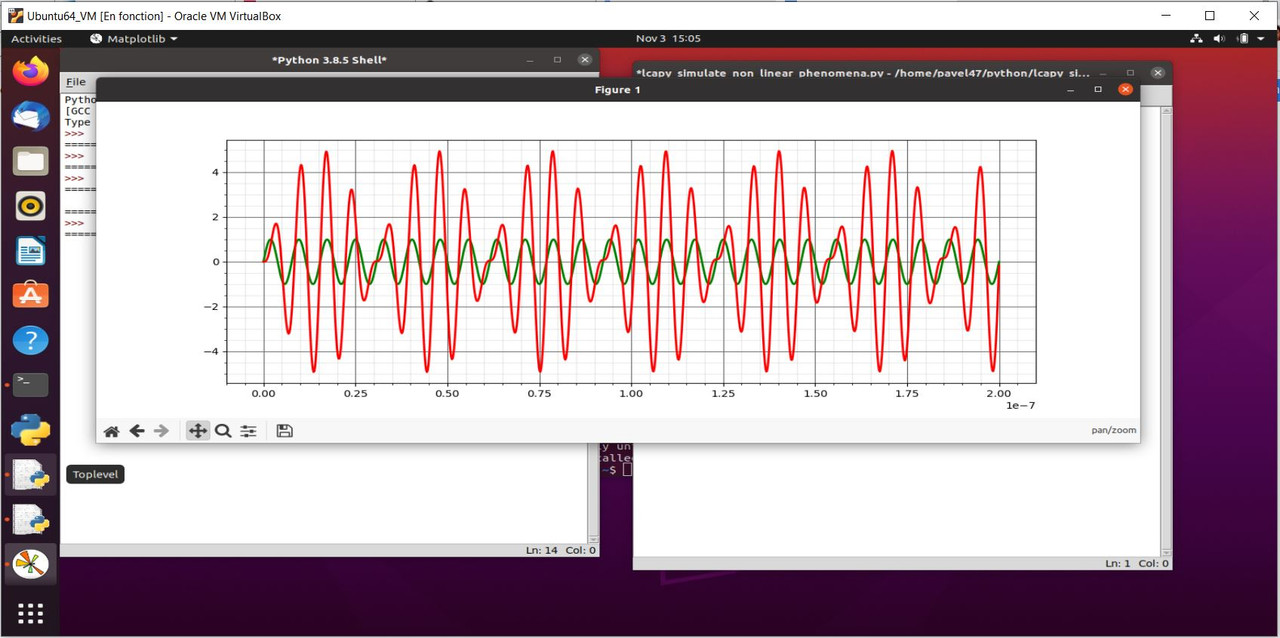The width and height of the screenshot is (1280, 638).
Task: Focus the lcapy_simulate_non_linear_phenomena.py editor title bar
Action: (x=862, y=73)
